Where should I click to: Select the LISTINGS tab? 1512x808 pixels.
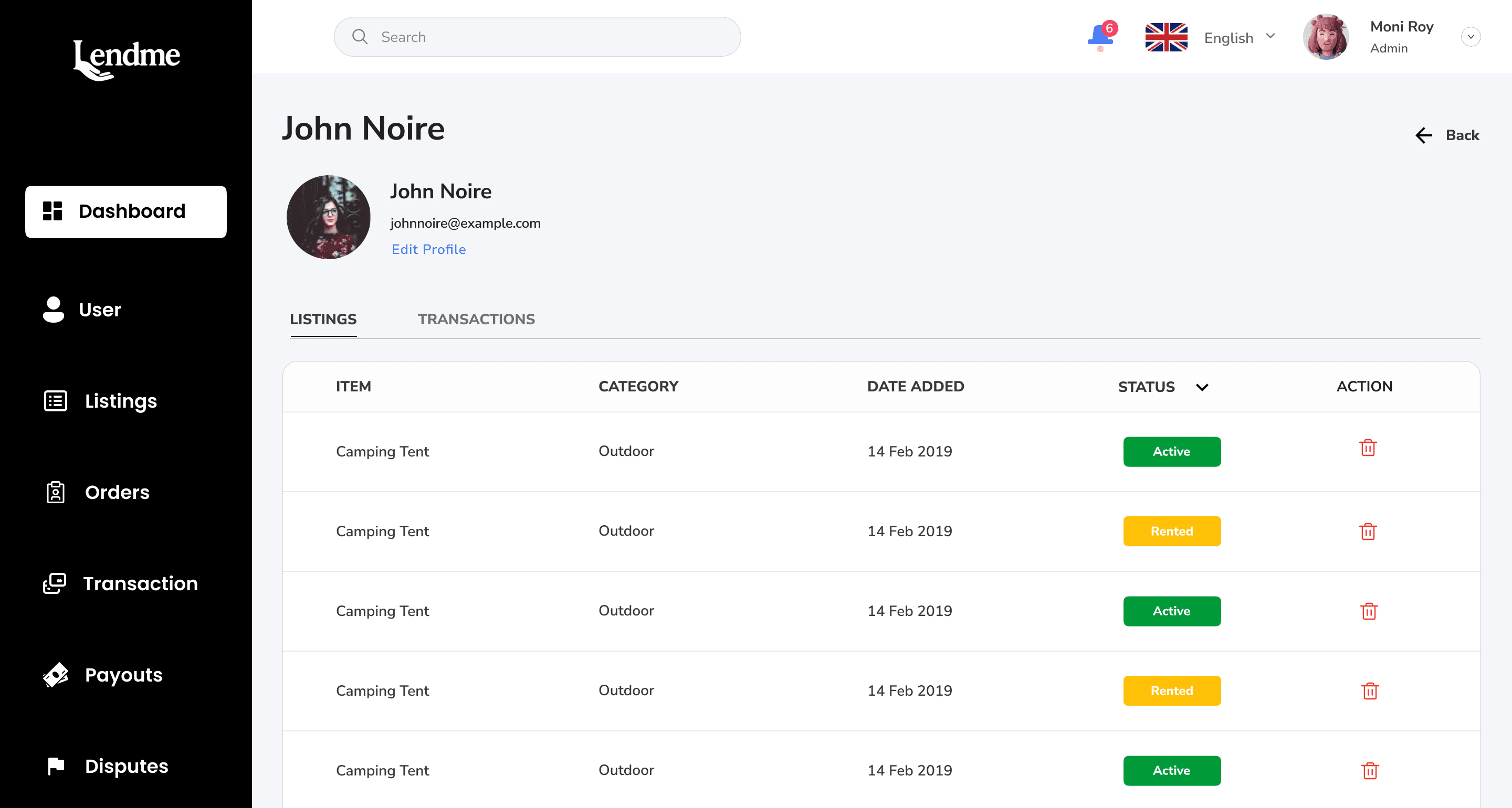(323, 319)
